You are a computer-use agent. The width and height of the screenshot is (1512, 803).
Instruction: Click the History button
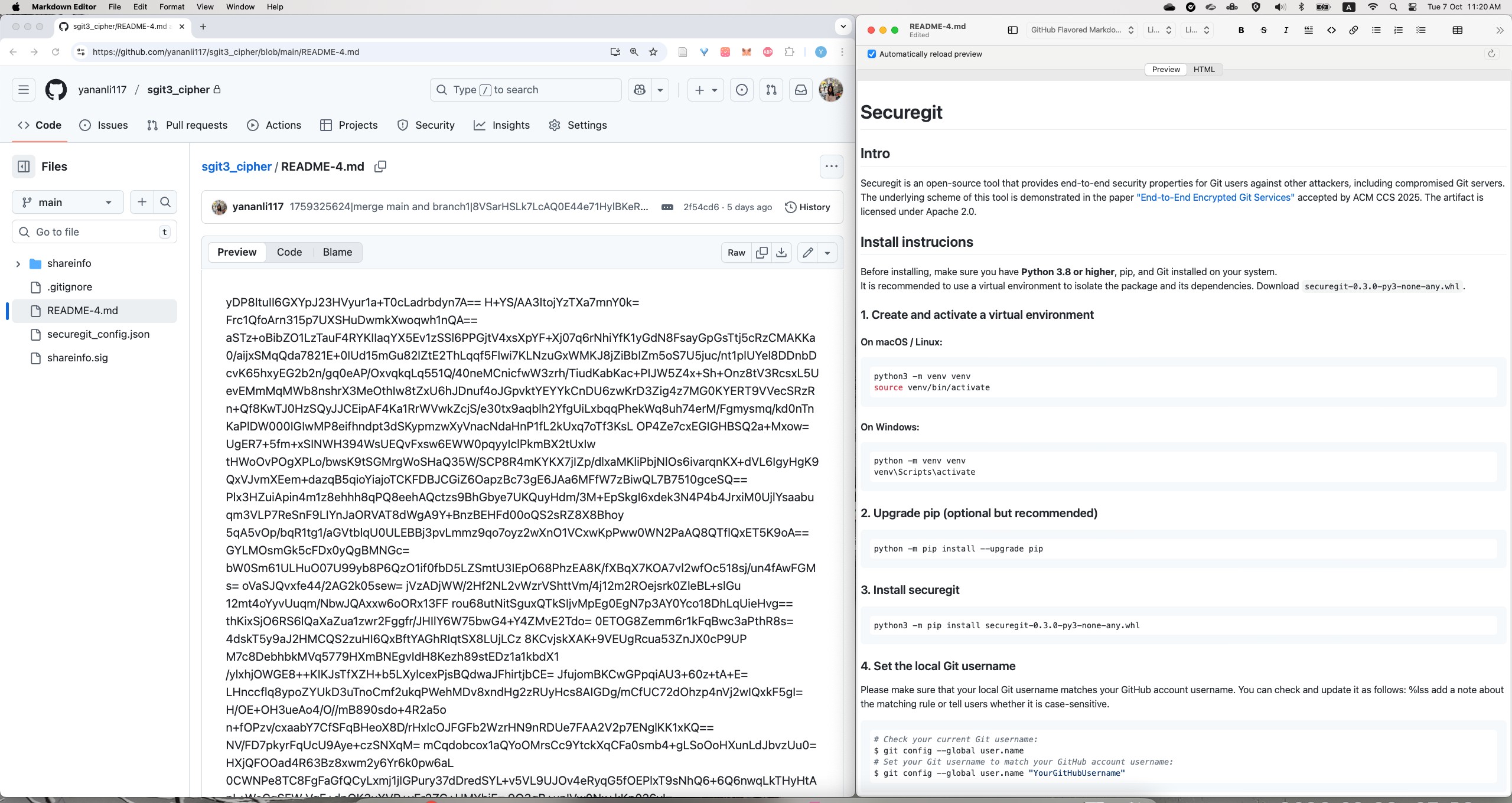807,207
